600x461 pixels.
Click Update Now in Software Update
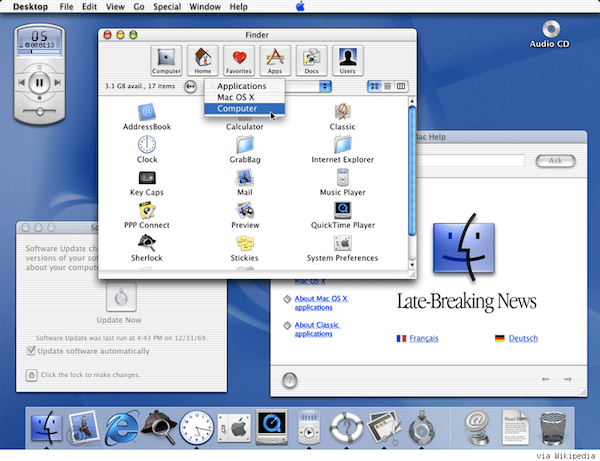[121, 297]
